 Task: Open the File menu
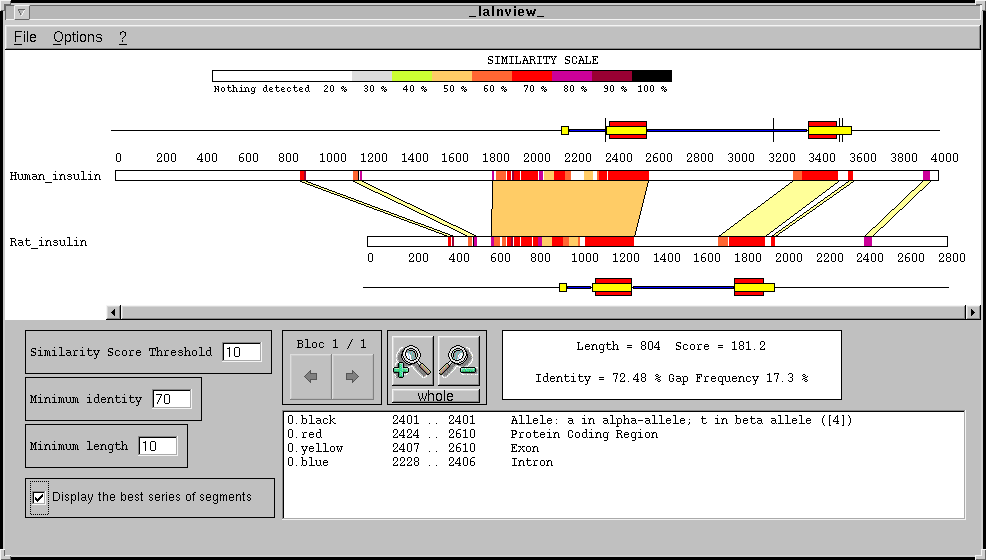click(25, 37)
